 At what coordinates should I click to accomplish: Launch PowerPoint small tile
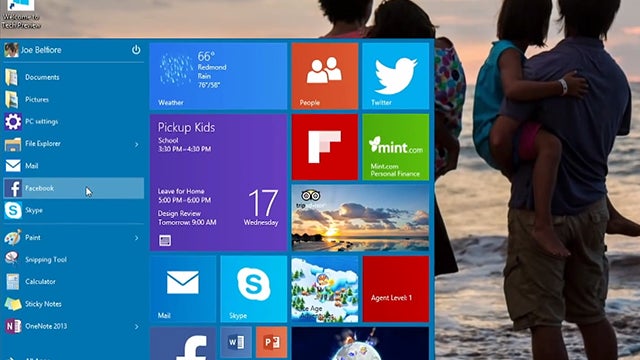pyautogui.click(x=272, y=342)
